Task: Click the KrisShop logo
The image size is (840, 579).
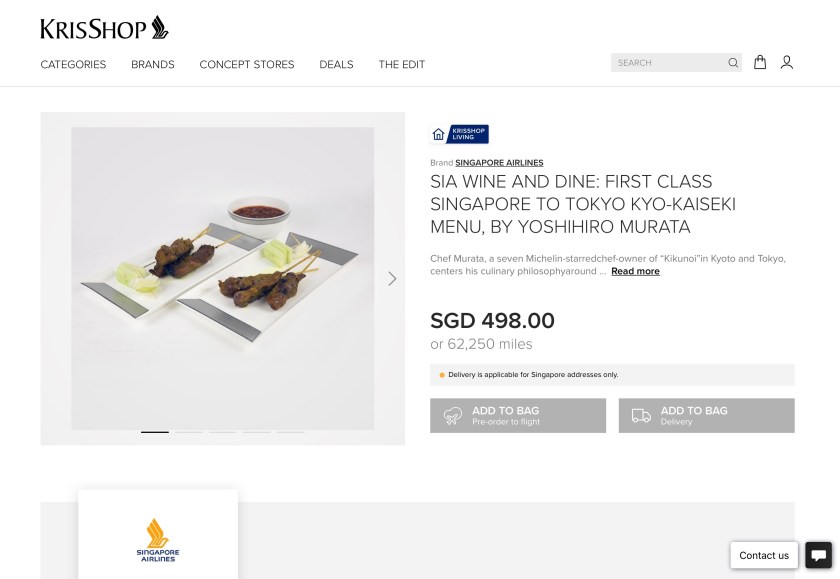Action: pyautogui.click(x=104, y=28)
